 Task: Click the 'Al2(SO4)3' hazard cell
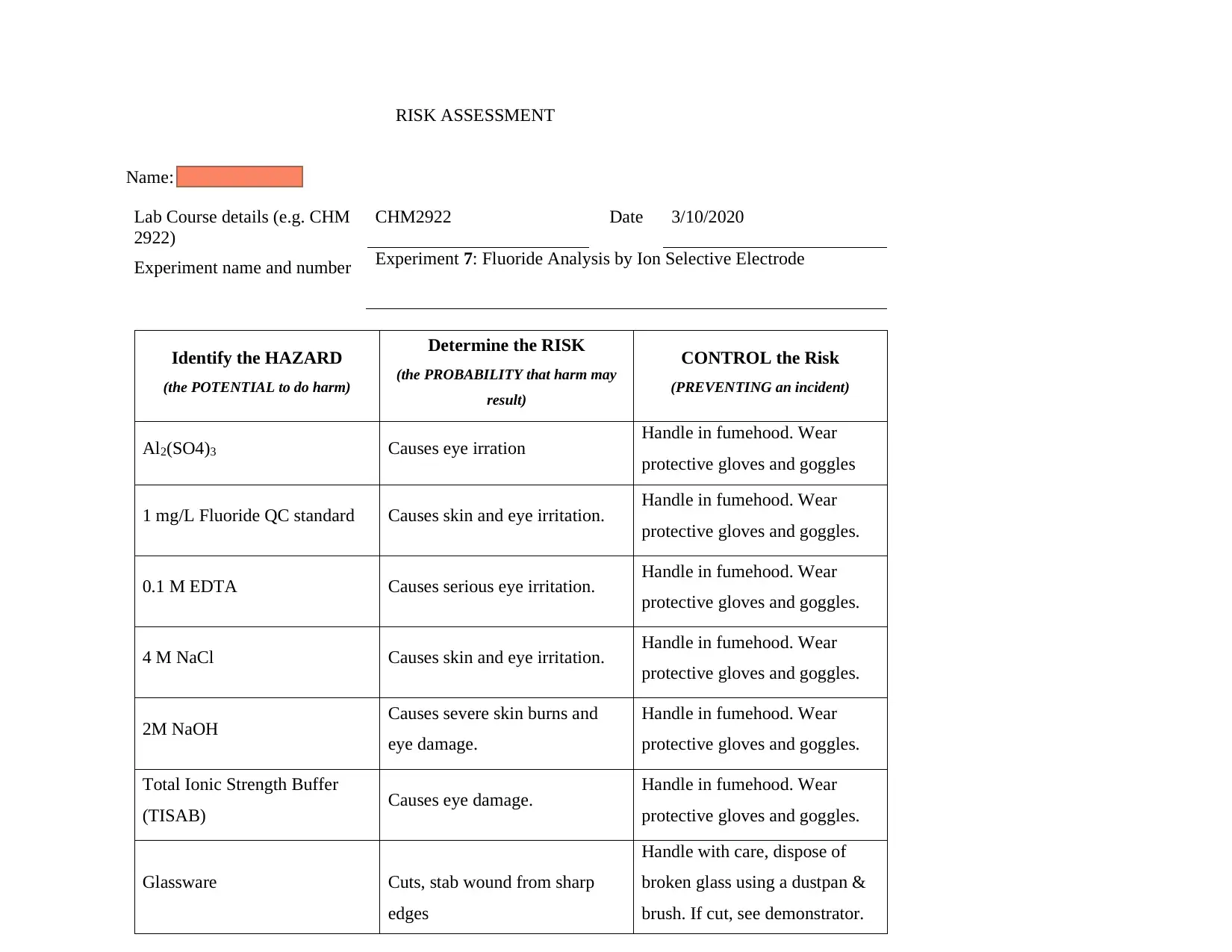[x=257, y=453]
